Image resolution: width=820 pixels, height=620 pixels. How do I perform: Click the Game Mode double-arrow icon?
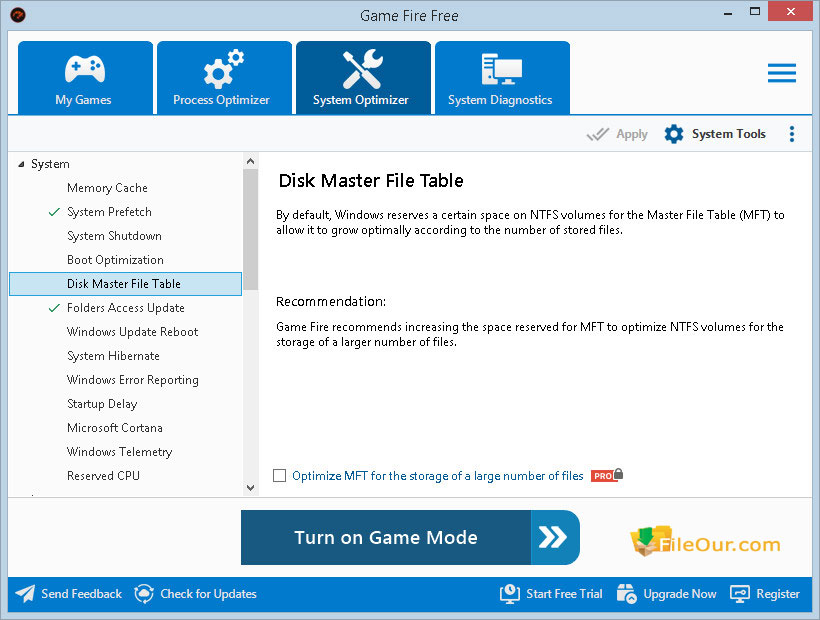(x=553, y=537)
